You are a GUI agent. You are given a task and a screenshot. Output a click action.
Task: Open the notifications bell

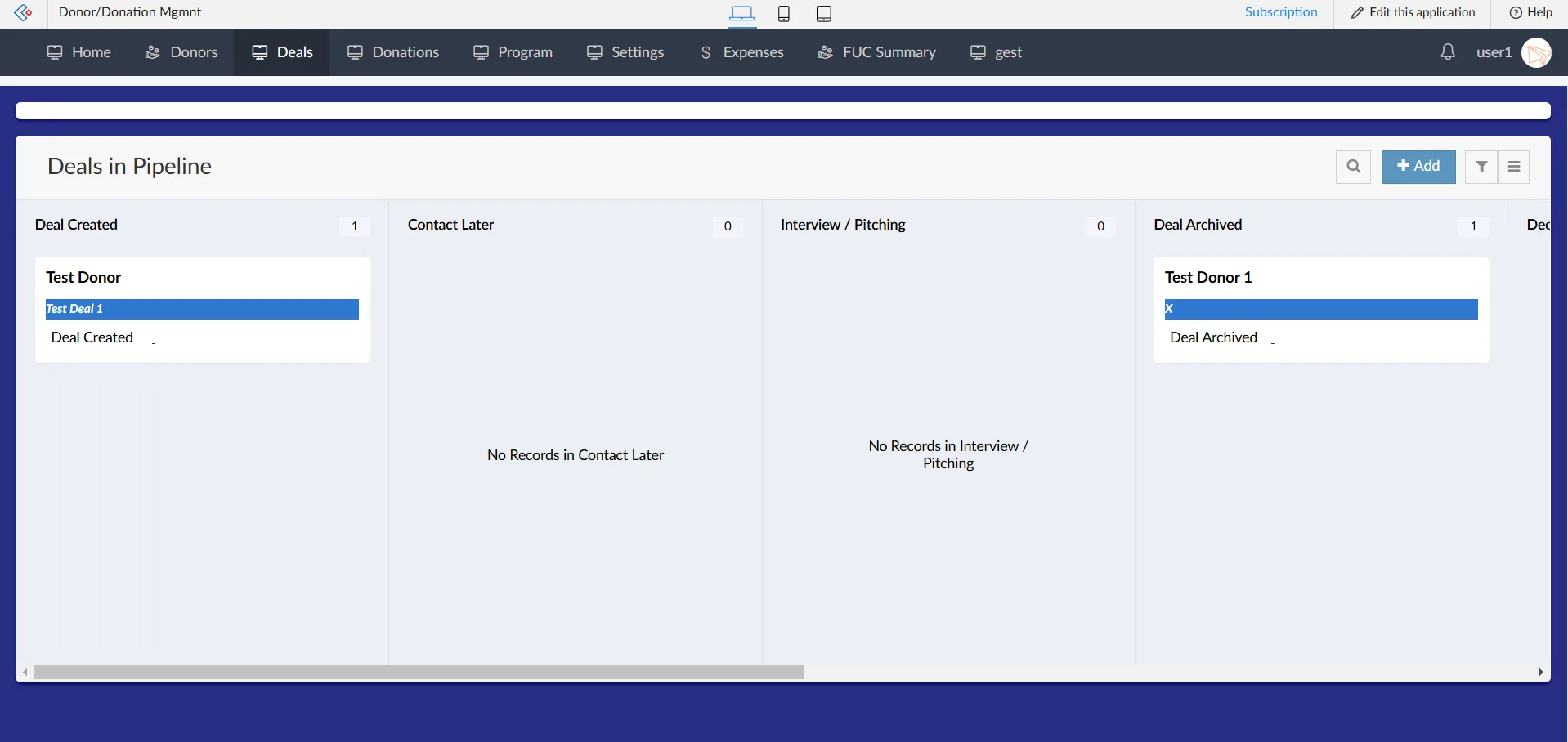(1448, 52)
